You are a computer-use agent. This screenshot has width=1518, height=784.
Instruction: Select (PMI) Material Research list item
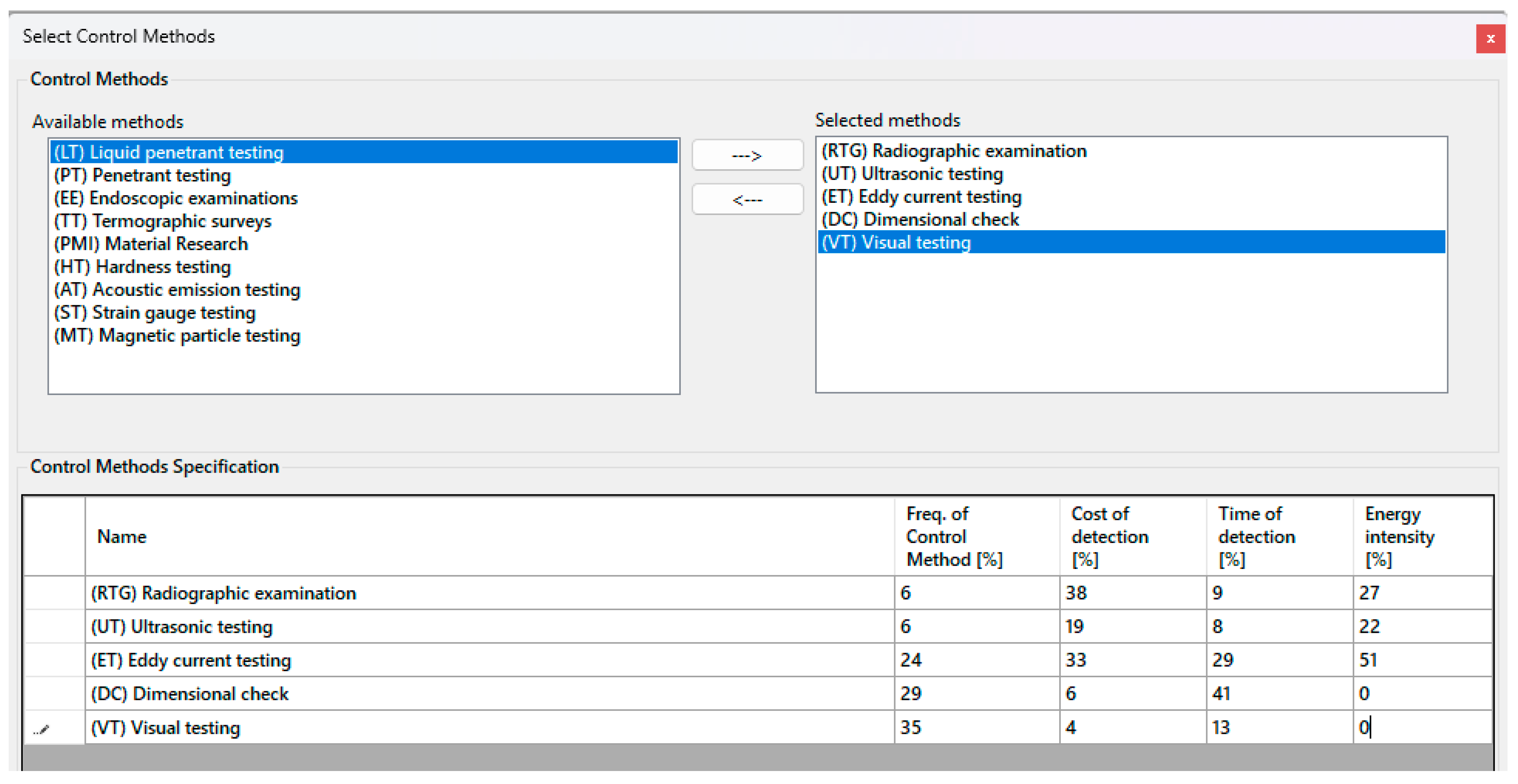click(x=151, y=244)
